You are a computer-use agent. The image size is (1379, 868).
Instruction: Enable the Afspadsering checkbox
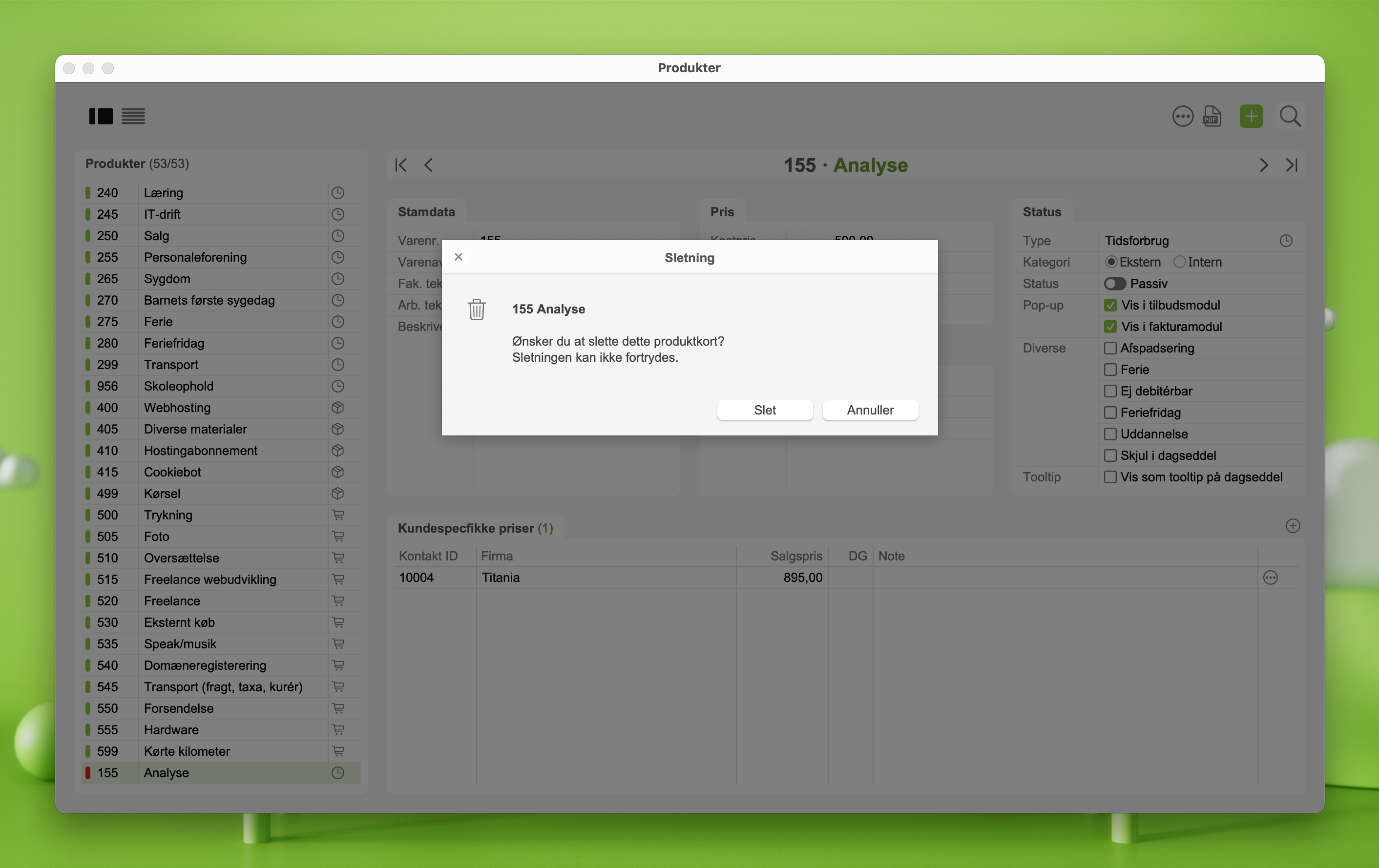click(1110, 348)
